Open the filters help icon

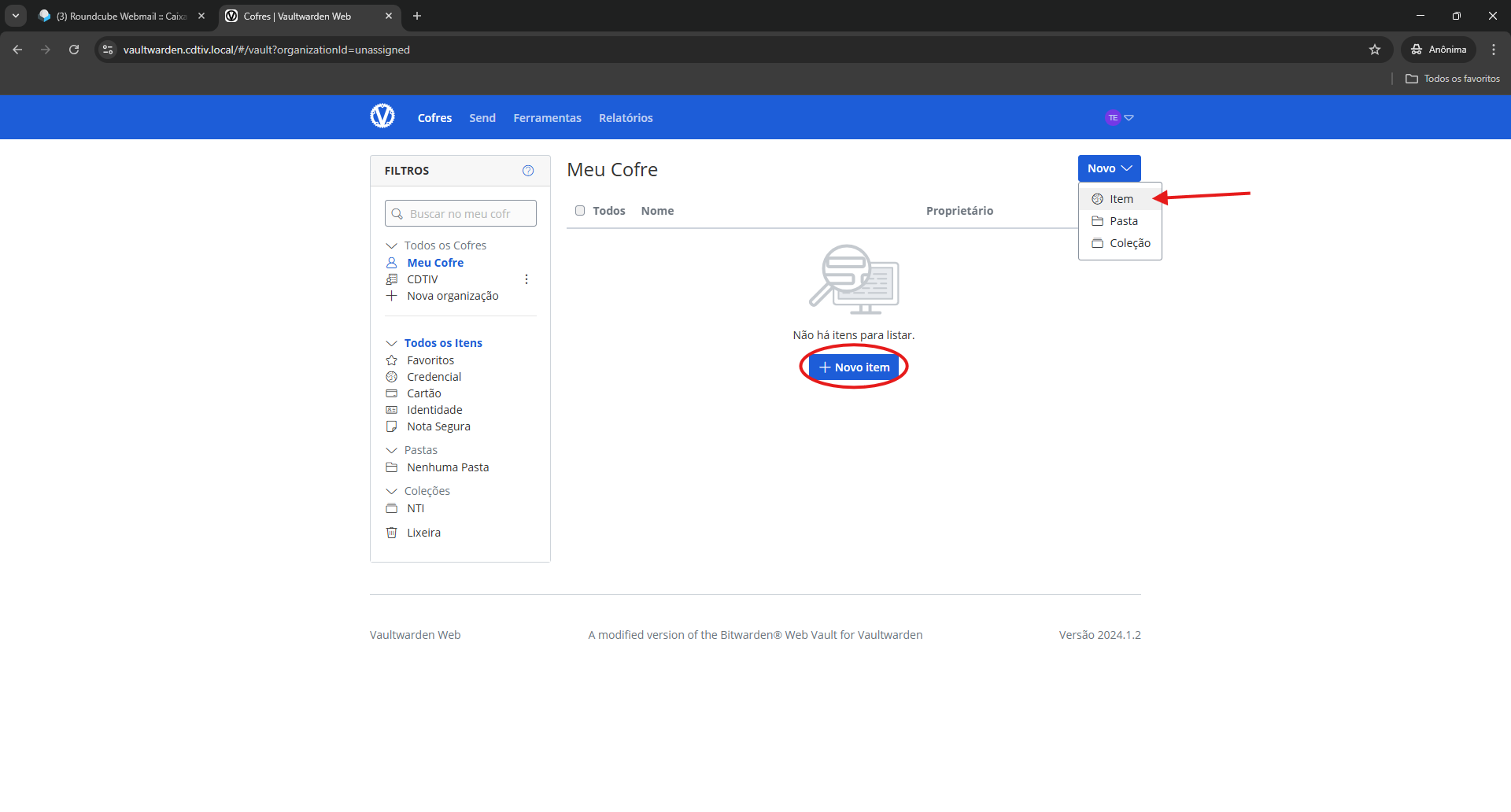(x=528, y=171)
